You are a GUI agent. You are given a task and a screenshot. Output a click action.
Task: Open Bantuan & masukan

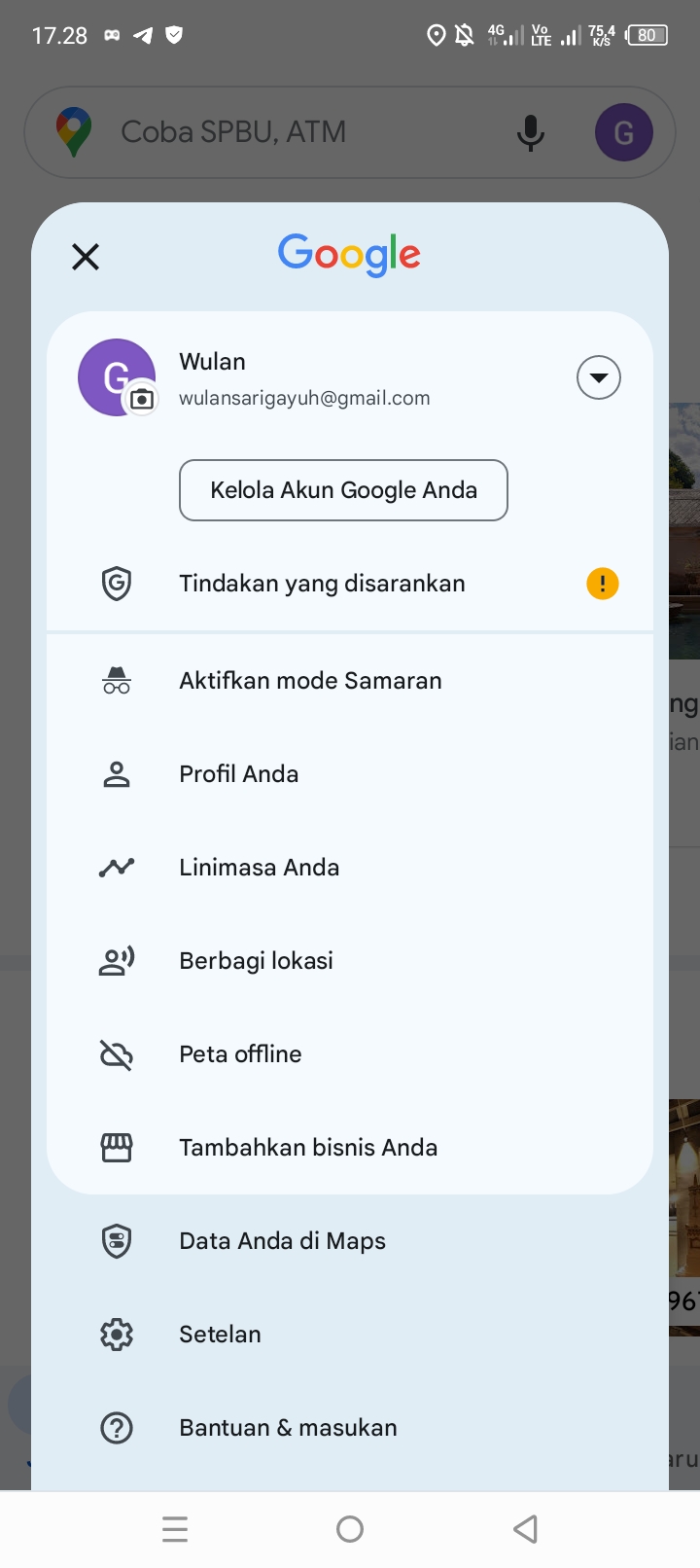tap(288, 1428)
